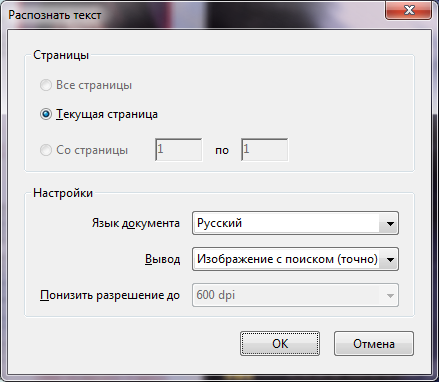Screen dimensions: 439x382
Task: Open the 'Язык документа' dropdown showing Русский
Action: (x=295, y=223)
